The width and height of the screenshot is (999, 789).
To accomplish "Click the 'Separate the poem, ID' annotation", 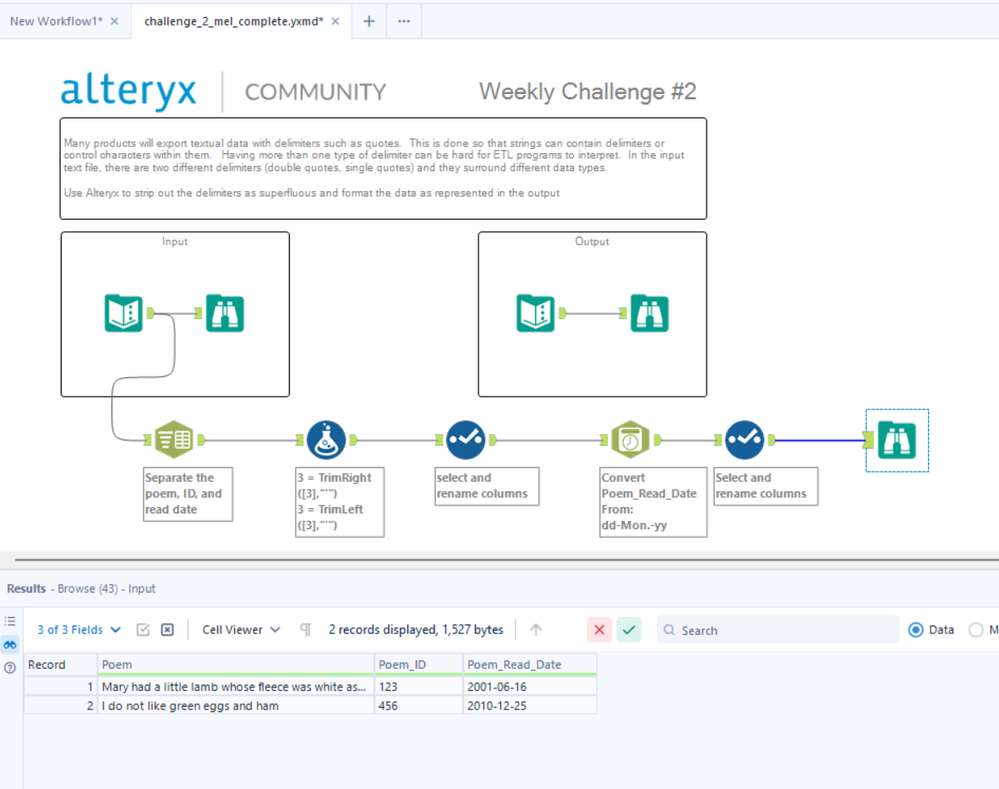I will point(188,494).
